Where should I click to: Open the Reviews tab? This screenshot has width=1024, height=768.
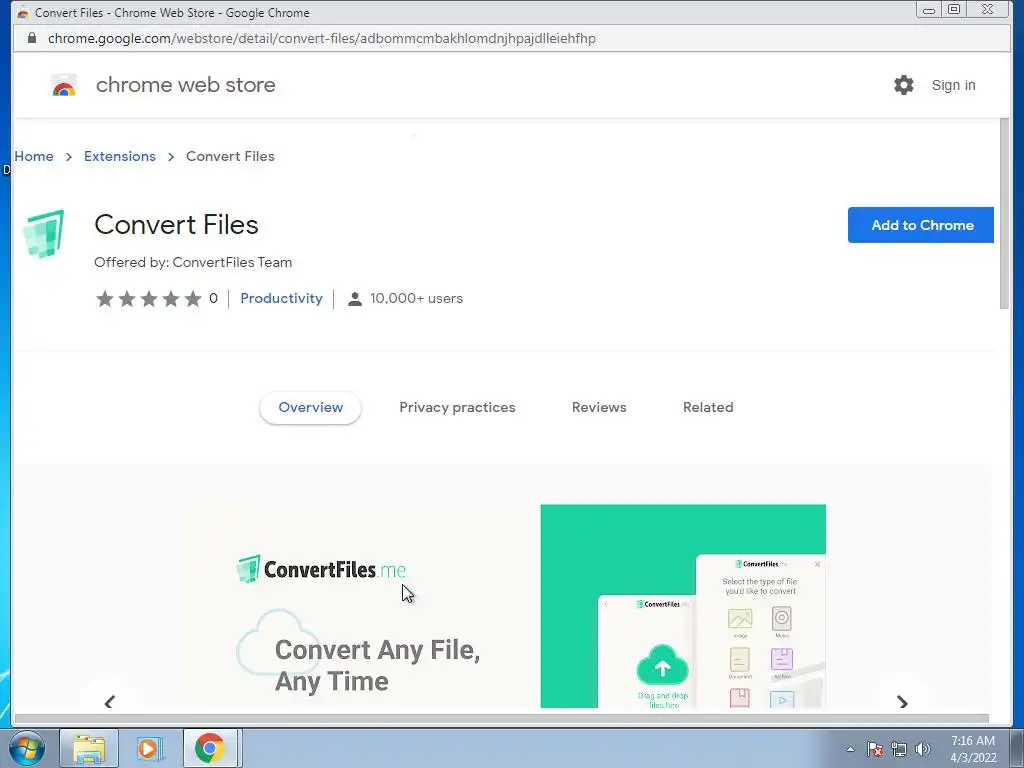point(599,408)
